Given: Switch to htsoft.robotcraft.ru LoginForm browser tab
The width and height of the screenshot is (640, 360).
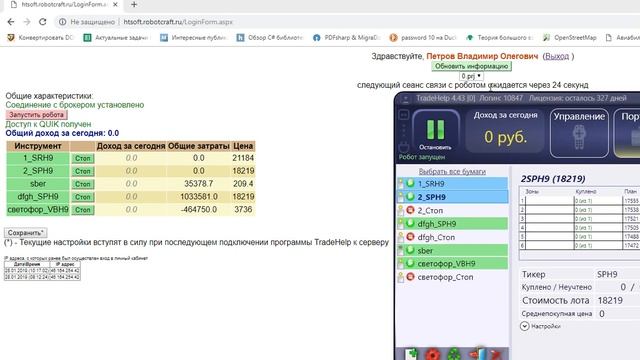Looking at the screenshot, I should (63, 5).
